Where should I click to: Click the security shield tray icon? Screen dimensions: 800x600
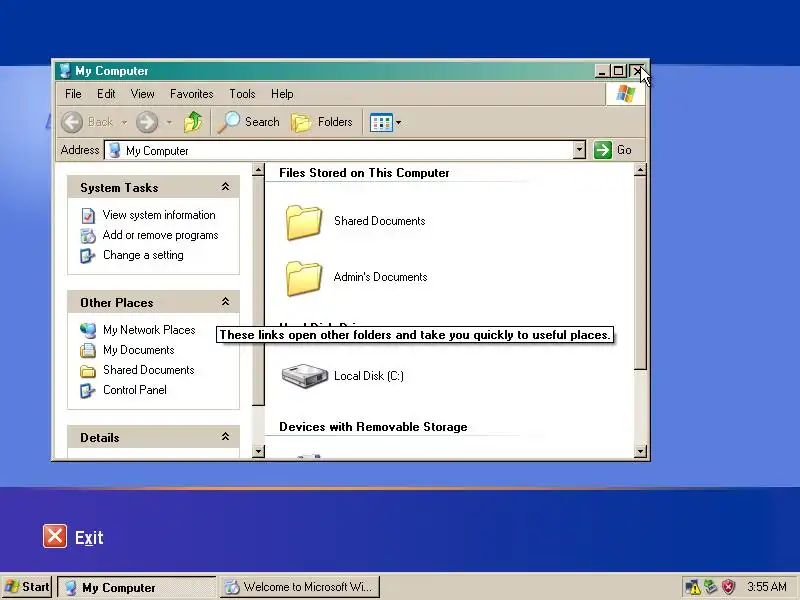pos(729,587)
